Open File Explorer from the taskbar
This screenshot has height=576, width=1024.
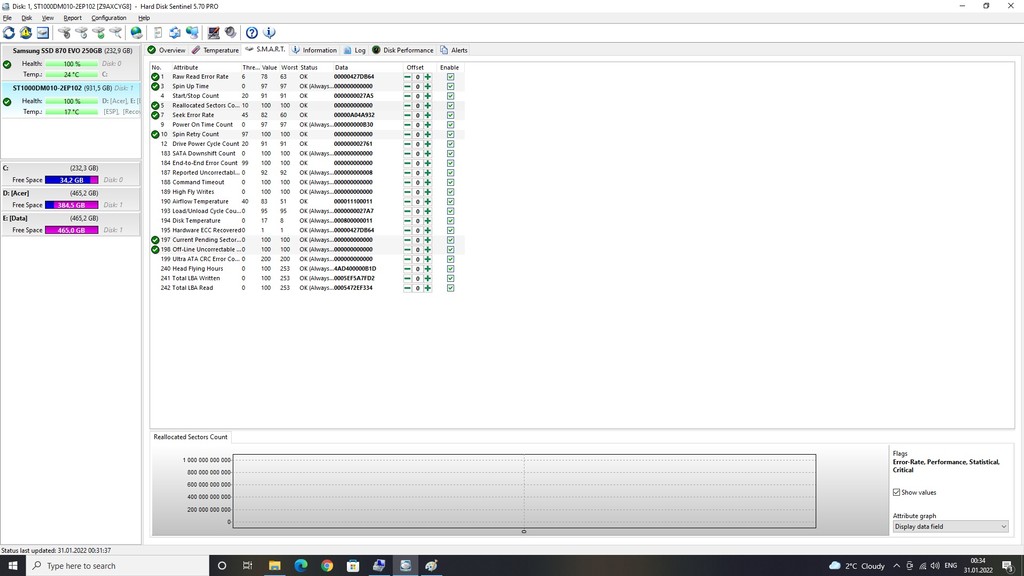[274, 566]
